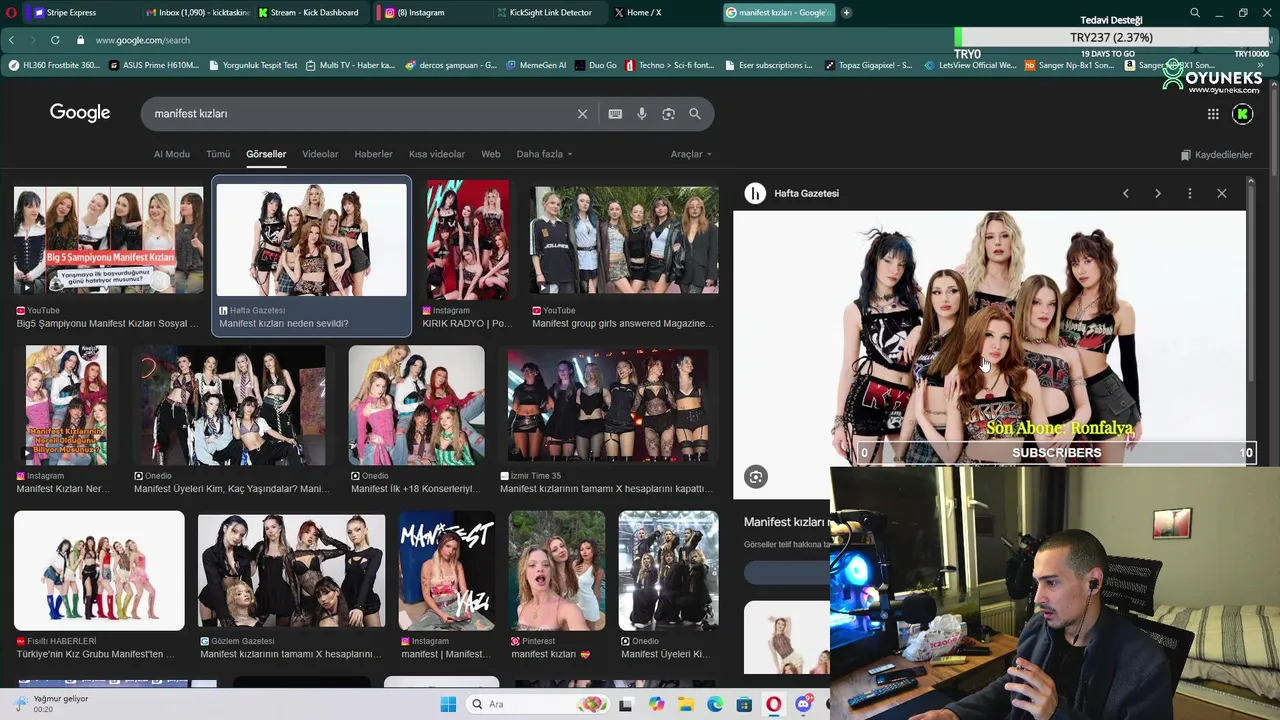Open the Izmir Time 35 image result
Viewport: 1280px width, 720px height.
click(607, 405)
